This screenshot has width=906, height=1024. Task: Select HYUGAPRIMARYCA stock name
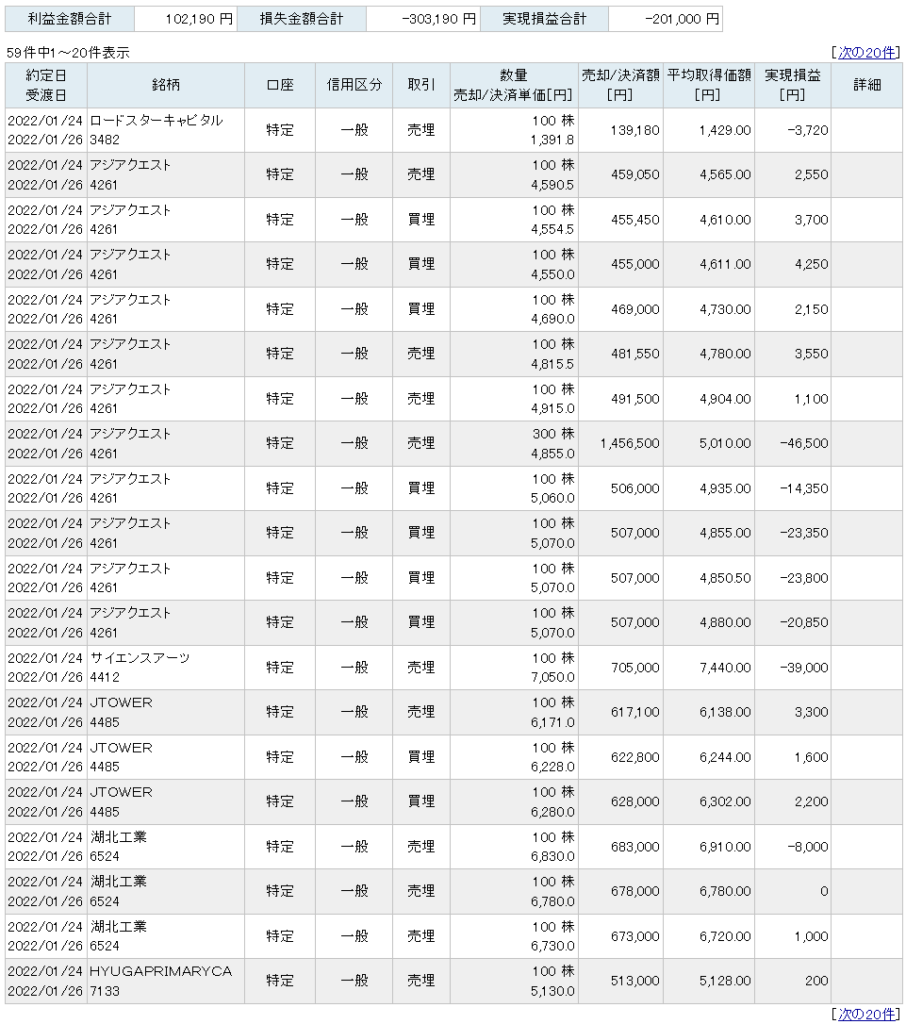point(161,971)
